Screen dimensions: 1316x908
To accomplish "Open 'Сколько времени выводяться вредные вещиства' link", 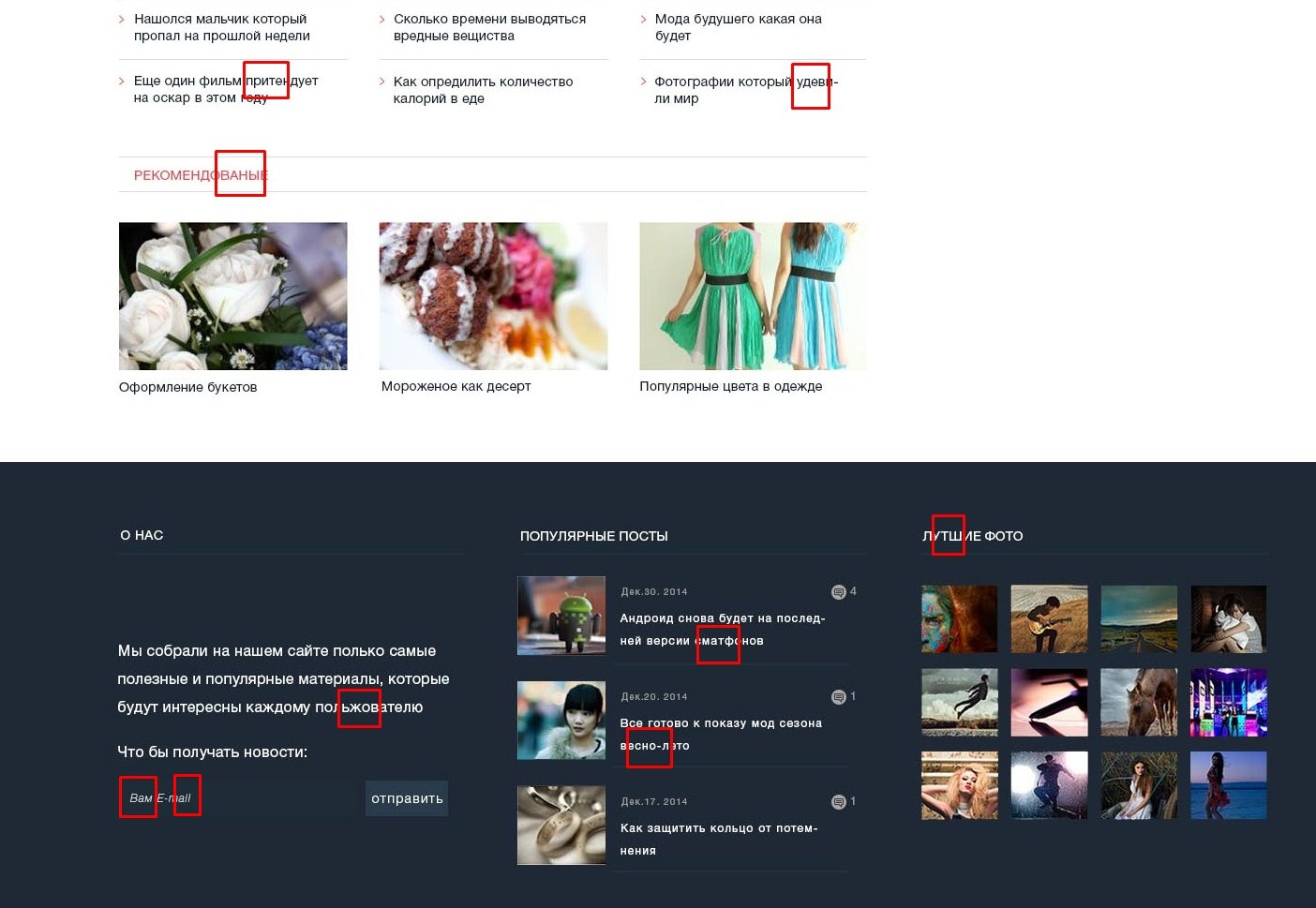I will click(489, 27).
